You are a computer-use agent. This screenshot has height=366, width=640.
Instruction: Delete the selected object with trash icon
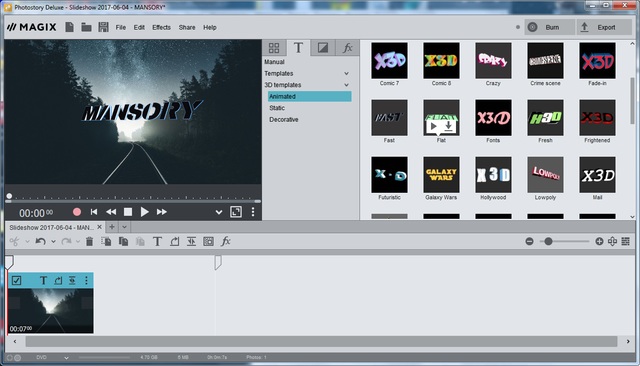point(89,242)
